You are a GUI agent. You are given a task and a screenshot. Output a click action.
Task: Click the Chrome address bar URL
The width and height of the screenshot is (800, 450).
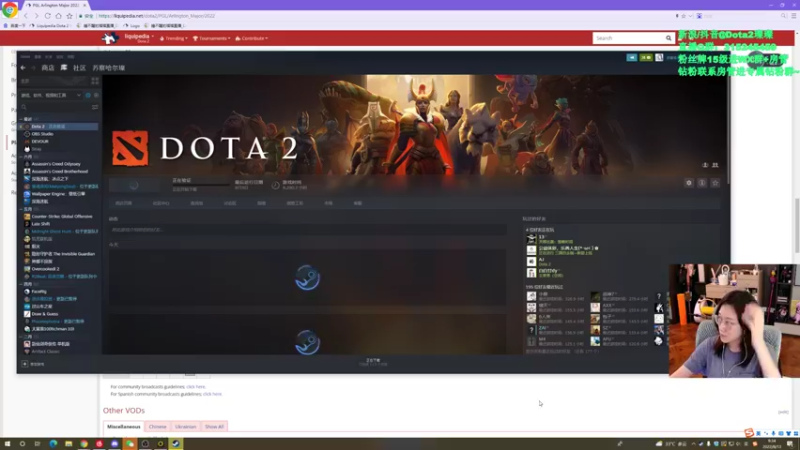coord(156,16)
